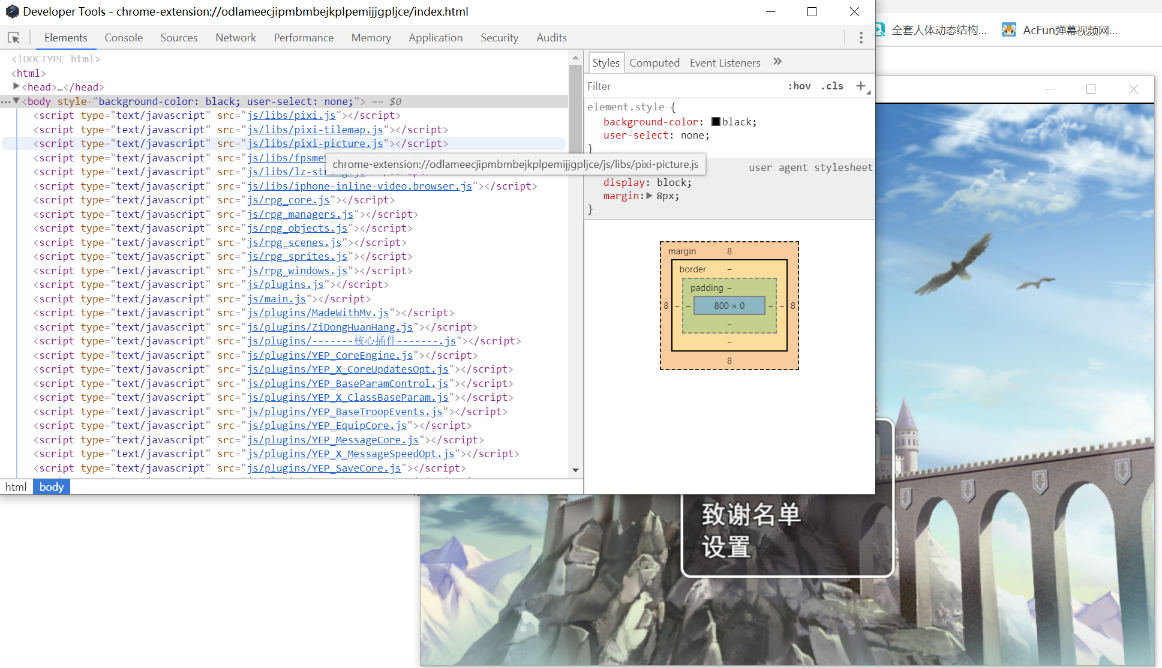Open the js/libs/pixi.js source link
This screenshot has height=668, width=1162.
(x=291, y=116)
